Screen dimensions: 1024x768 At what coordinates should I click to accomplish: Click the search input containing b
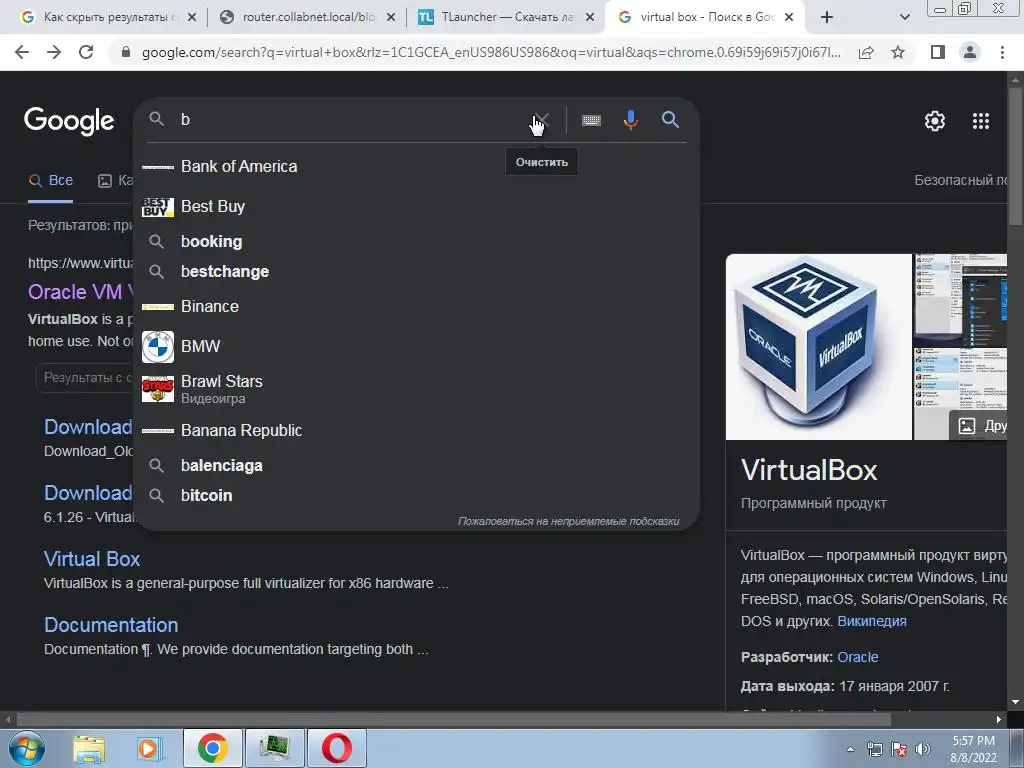[x=353, y=120]
